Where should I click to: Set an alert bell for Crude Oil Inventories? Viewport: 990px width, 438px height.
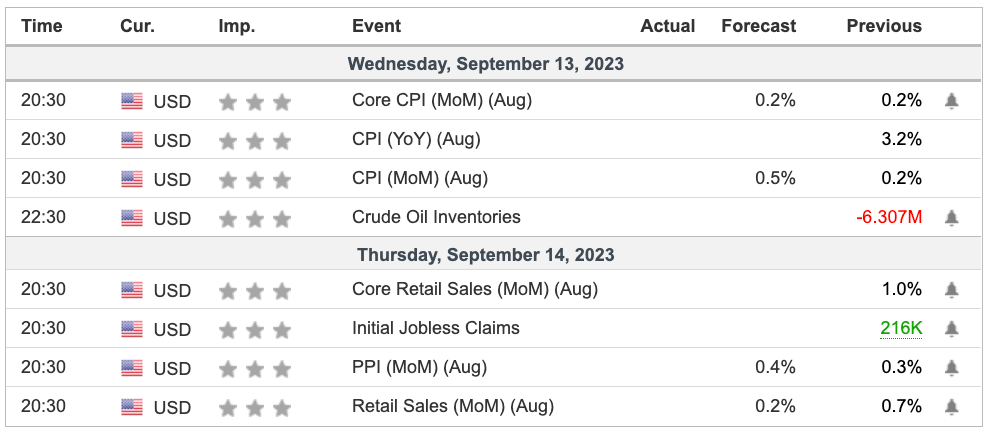[951, 218]
